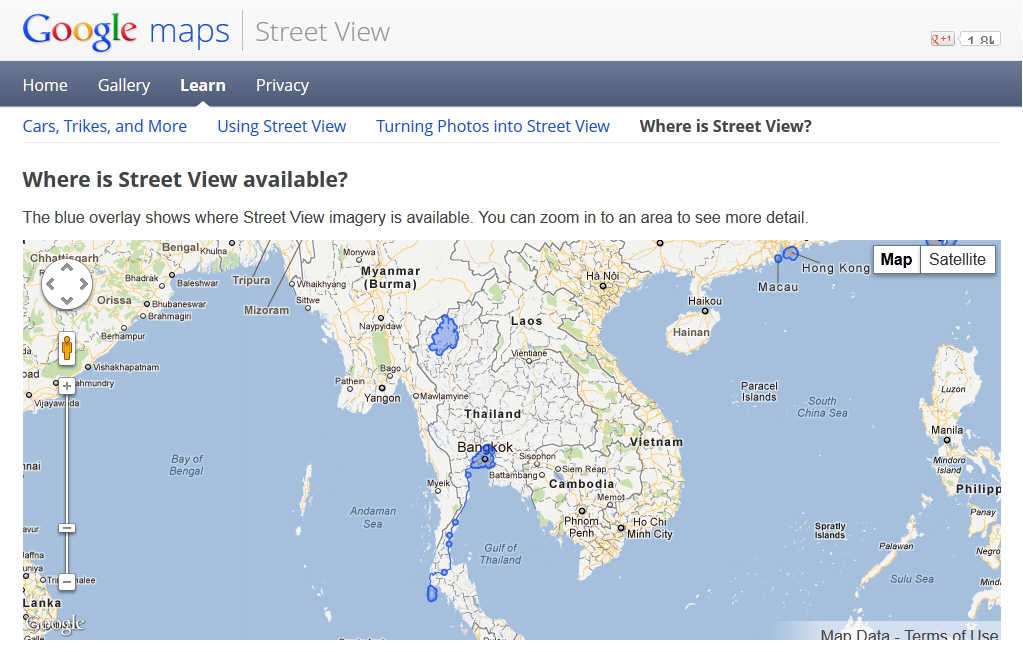Pan the map down with the arrow control
Image resolution: width=1023 pixels, height=652 pixels.
tap(67, 300)
